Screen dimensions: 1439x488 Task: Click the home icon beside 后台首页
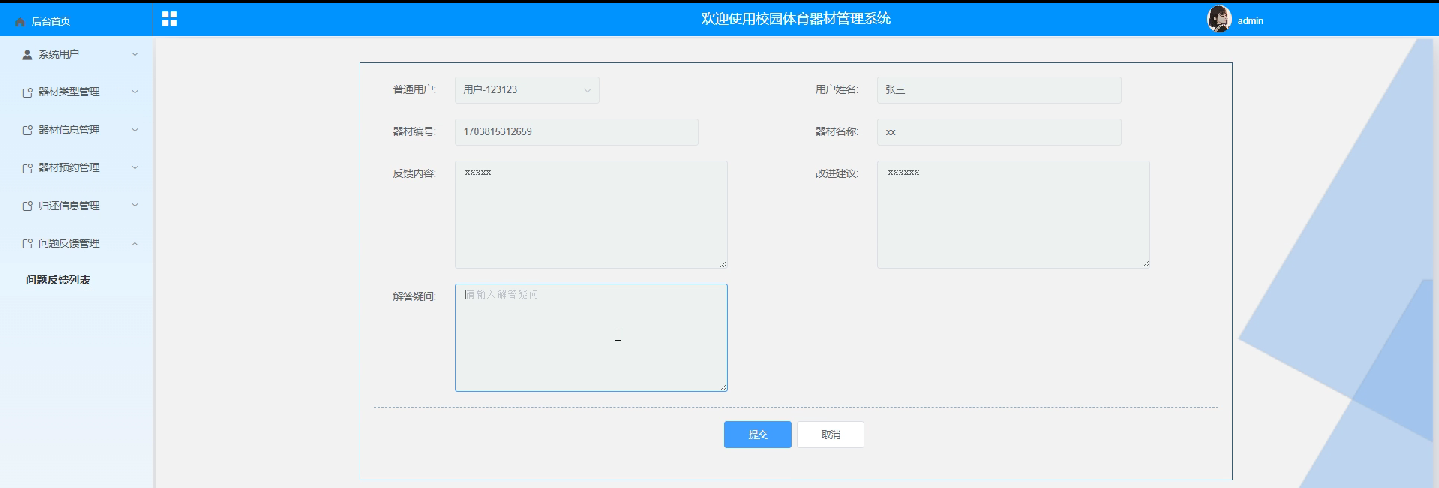point(20,20)
